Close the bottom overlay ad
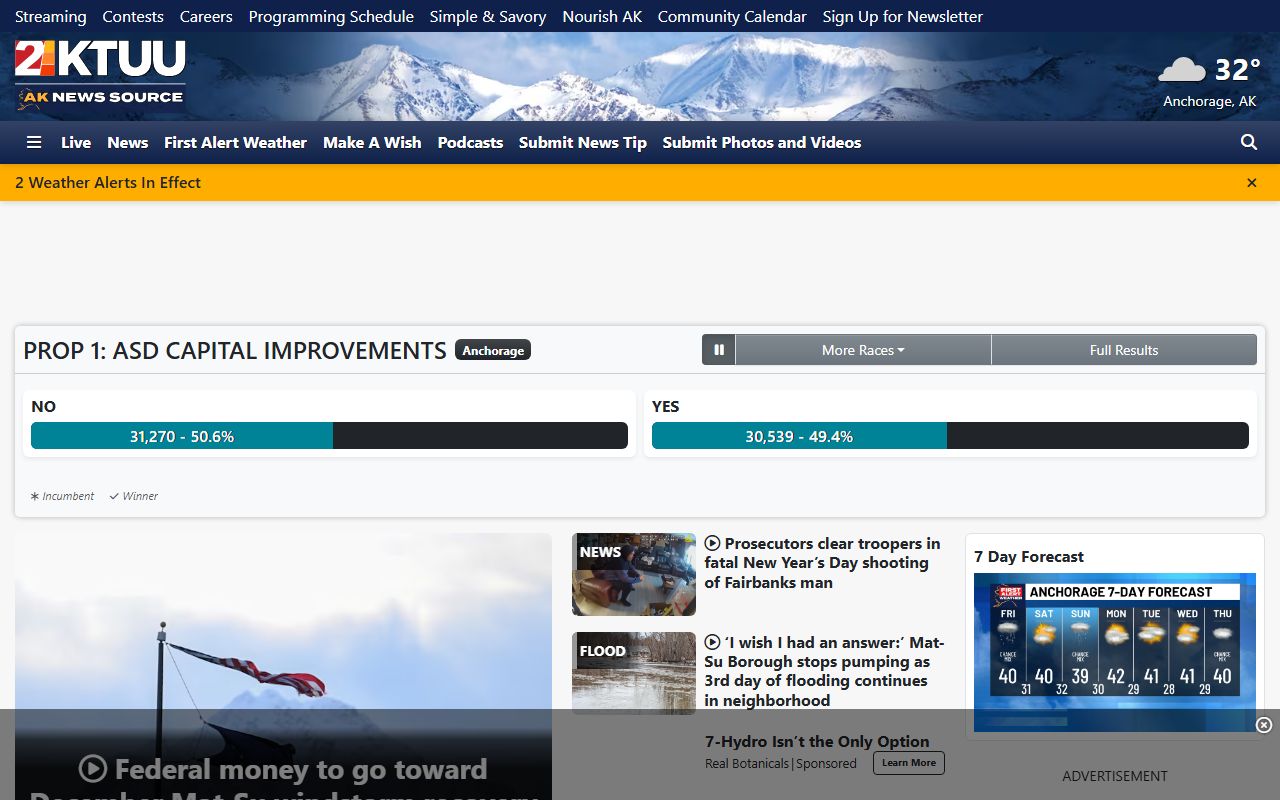 1264,725
